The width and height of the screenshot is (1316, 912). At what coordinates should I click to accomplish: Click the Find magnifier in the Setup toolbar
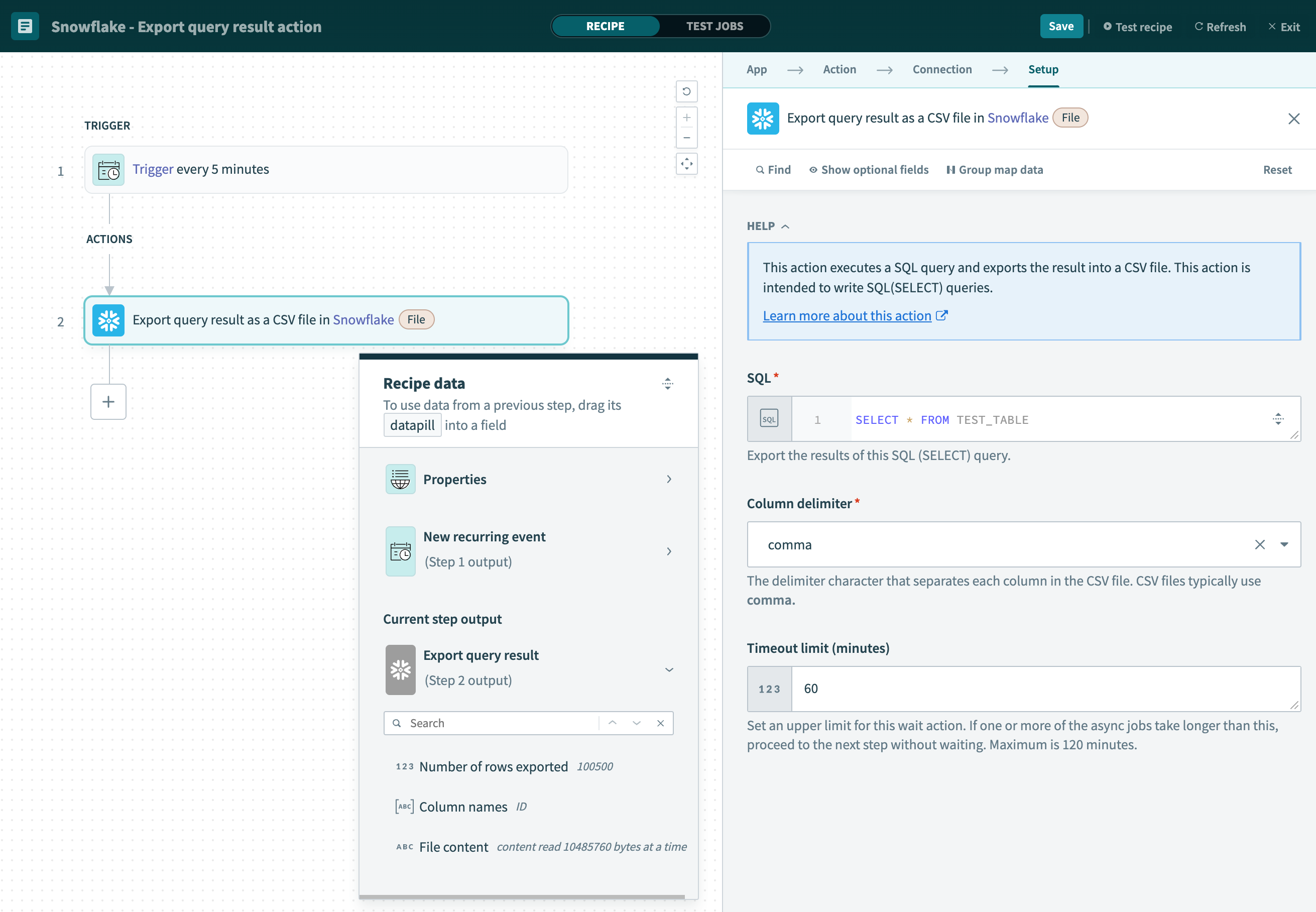tap(761, 169)
